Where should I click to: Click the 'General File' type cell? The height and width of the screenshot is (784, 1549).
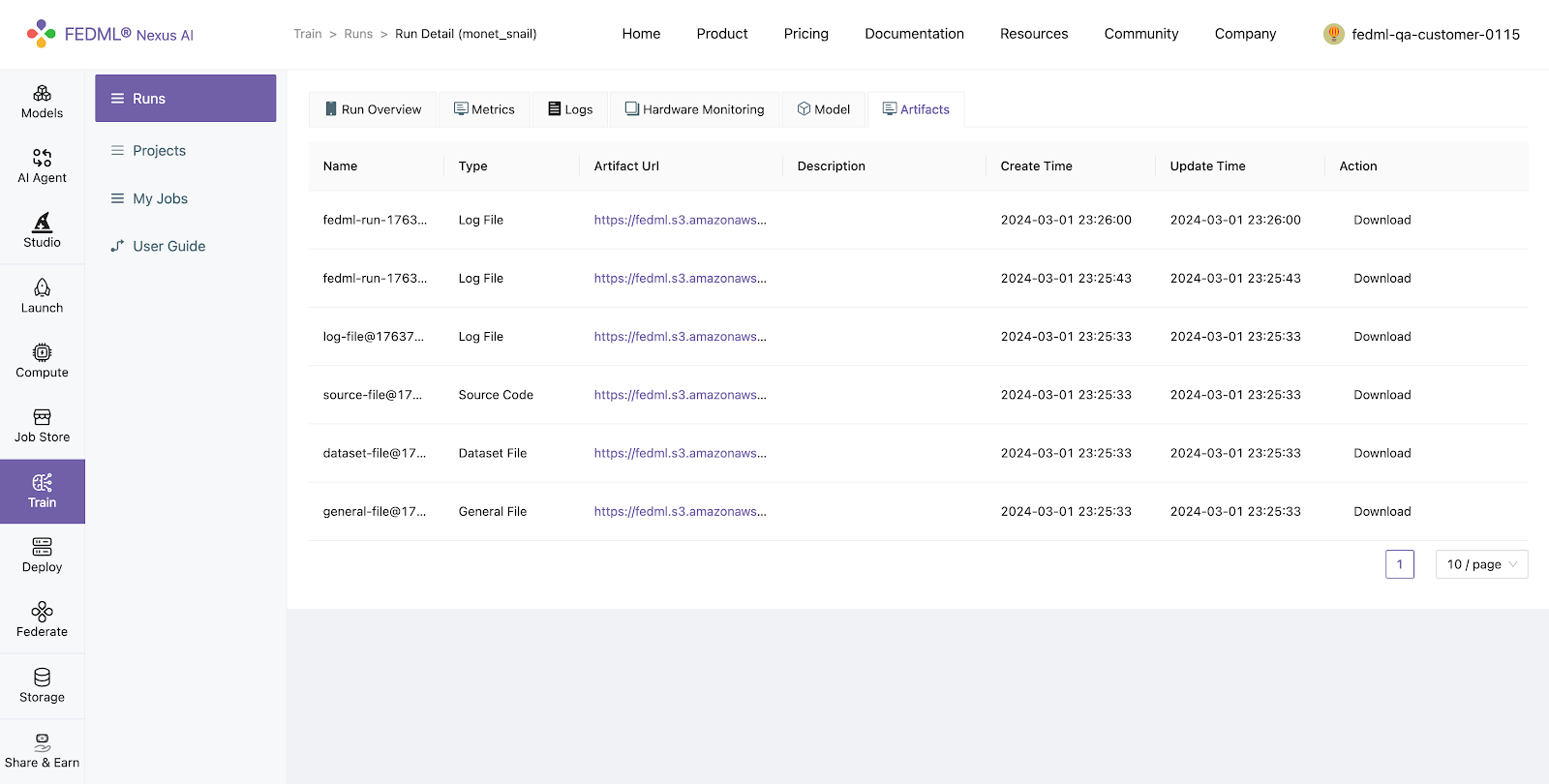(492, 511)
